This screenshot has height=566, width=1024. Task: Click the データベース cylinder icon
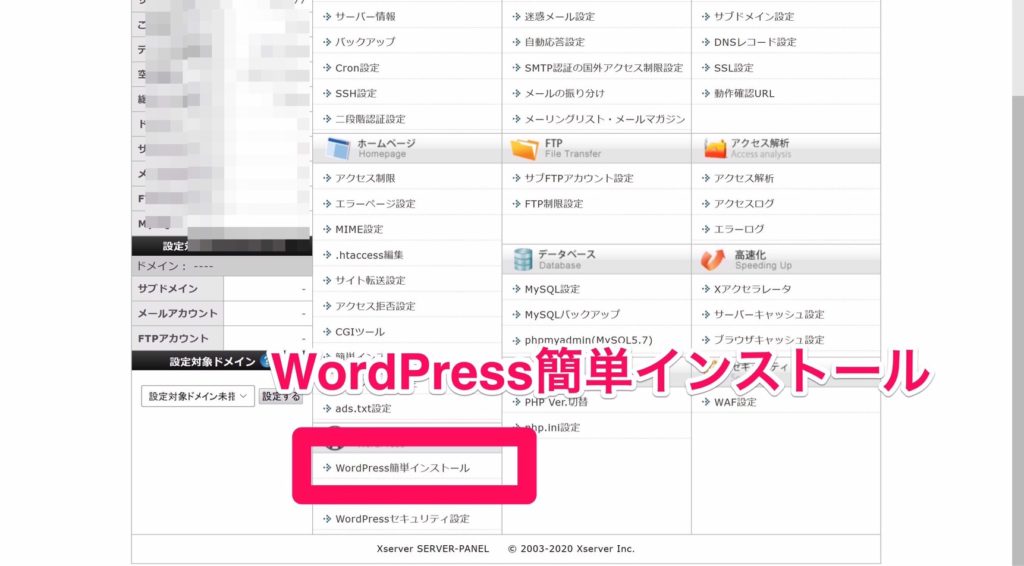(523, 260)
